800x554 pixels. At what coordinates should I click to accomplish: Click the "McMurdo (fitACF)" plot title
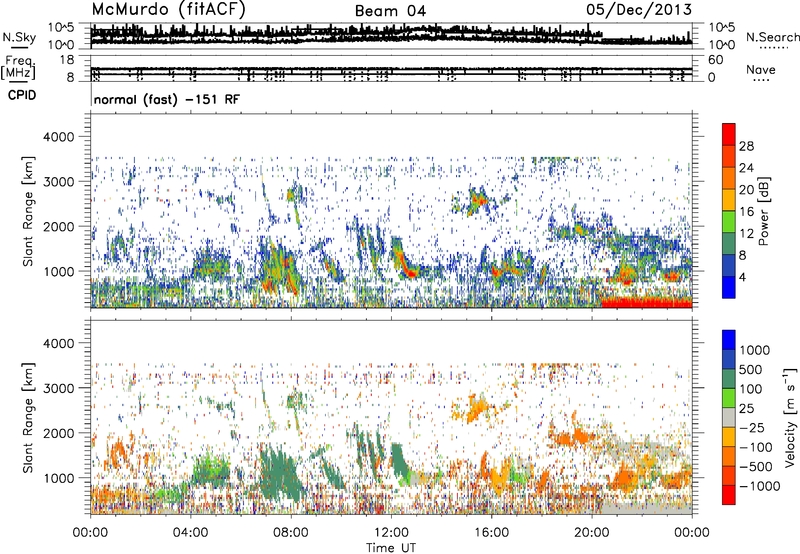[x=169, y=9]
